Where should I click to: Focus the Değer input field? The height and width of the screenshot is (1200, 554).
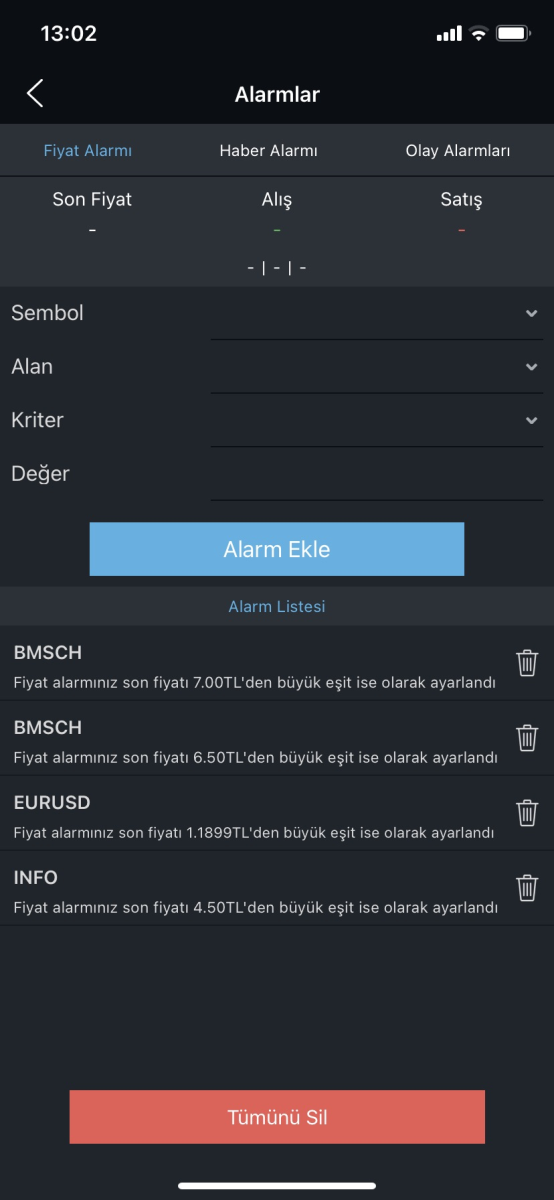(377, 474)
